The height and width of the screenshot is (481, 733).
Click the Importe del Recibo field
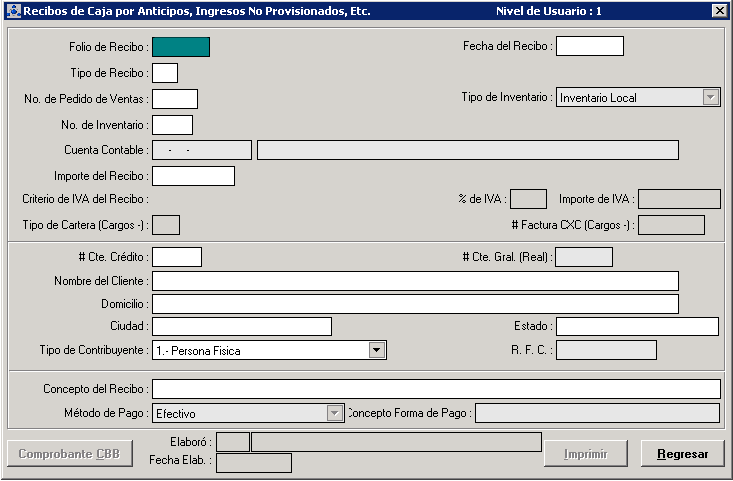pos(193,176)
